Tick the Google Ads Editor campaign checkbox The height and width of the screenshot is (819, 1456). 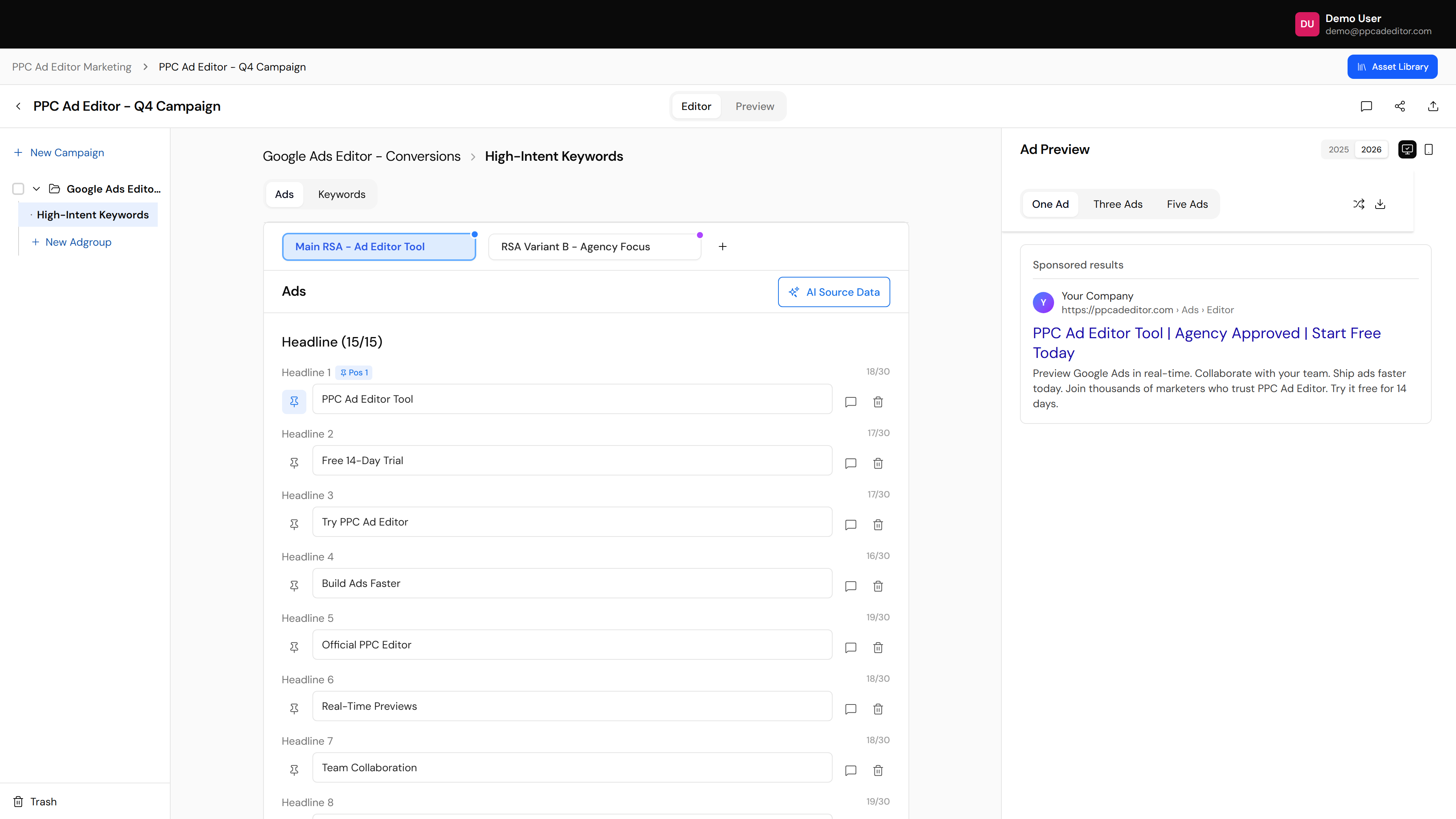point(18,189)
